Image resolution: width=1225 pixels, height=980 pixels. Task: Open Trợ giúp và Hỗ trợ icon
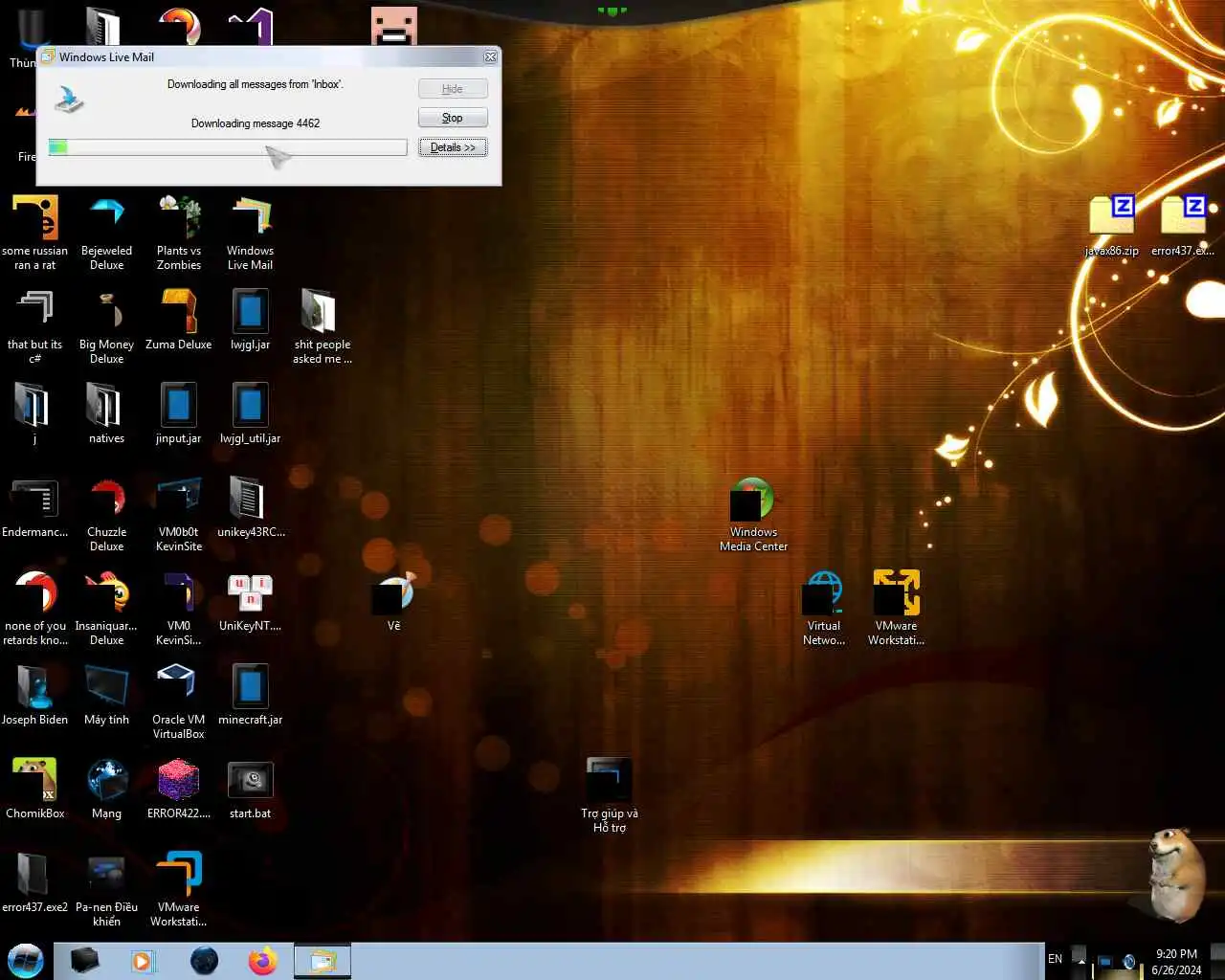click(610, 795)
